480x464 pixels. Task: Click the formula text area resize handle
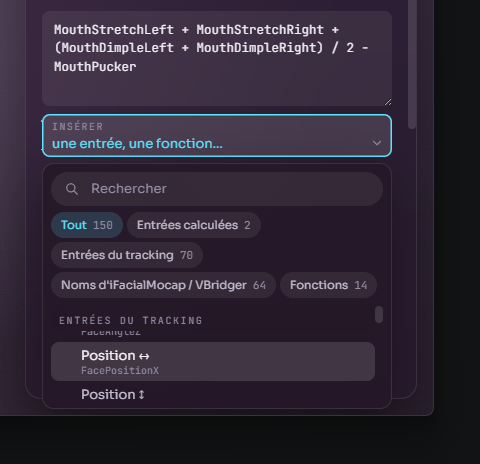coord(387,102)
